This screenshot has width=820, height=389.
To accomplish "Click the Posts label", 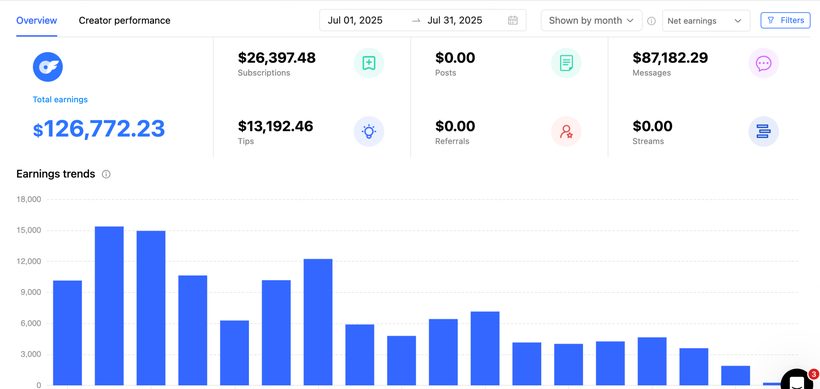I will [446, 73].
